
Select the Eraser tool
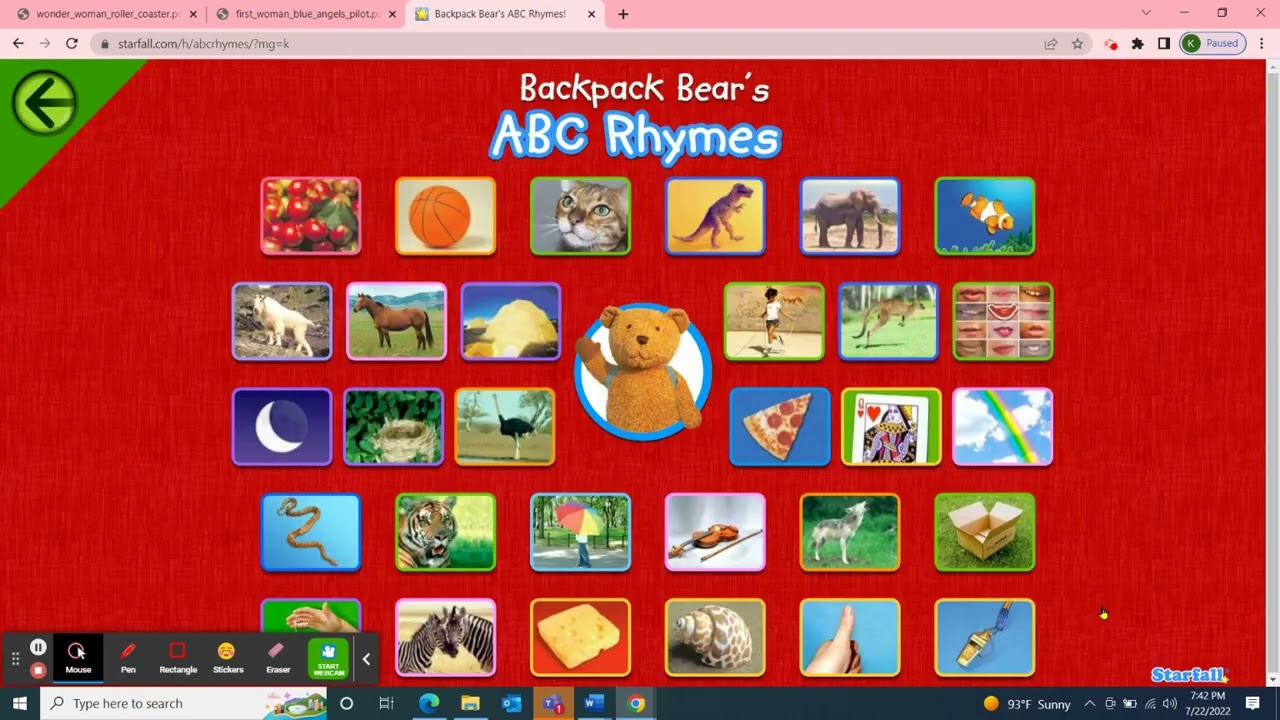coord(278,658)
